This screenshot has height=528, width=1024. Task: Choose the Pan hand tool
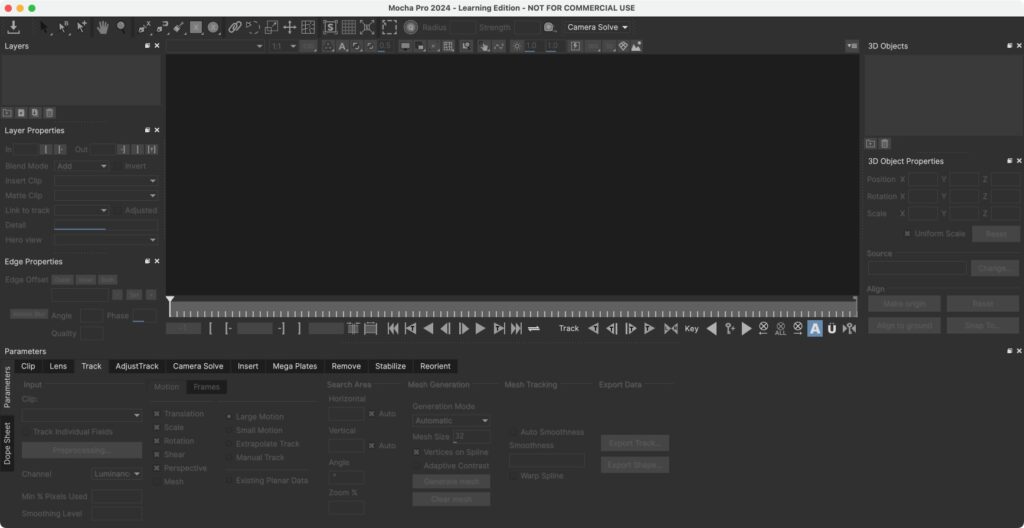(x=103, y=27)
